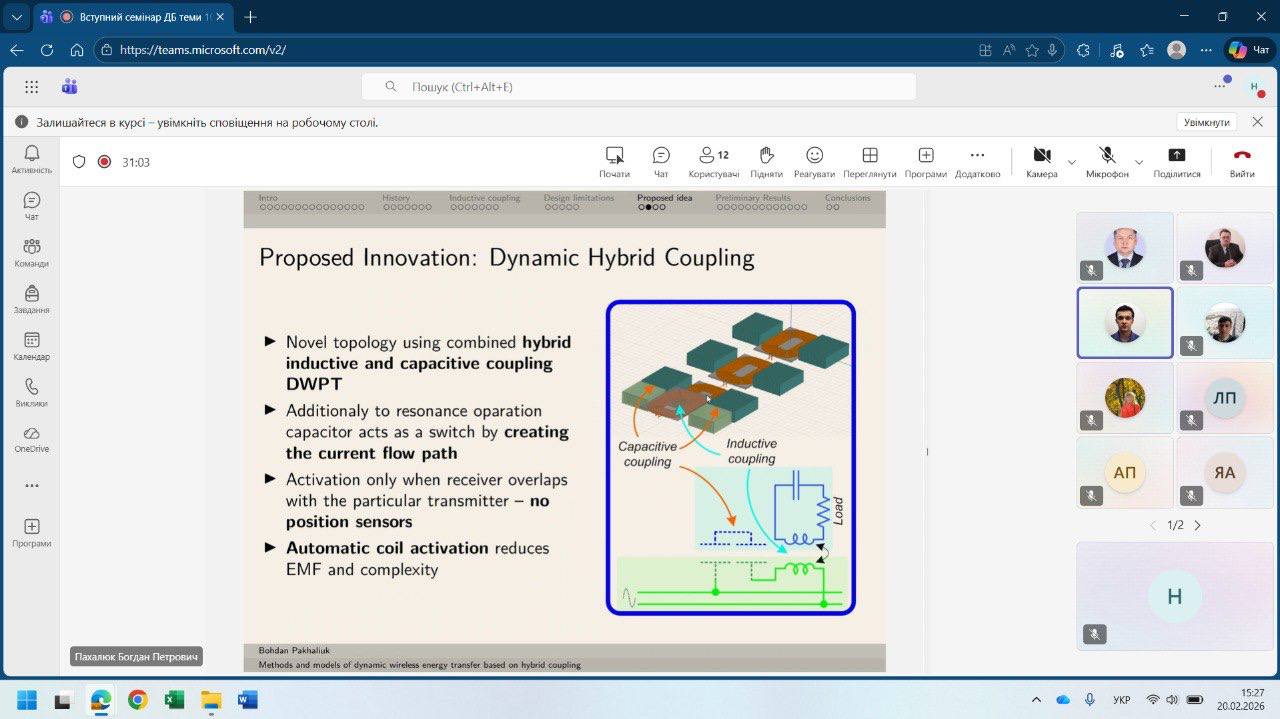Expand camera options dropdown arrow
The width and height of the screenshot is (1280, 719).
point(1072,162)
